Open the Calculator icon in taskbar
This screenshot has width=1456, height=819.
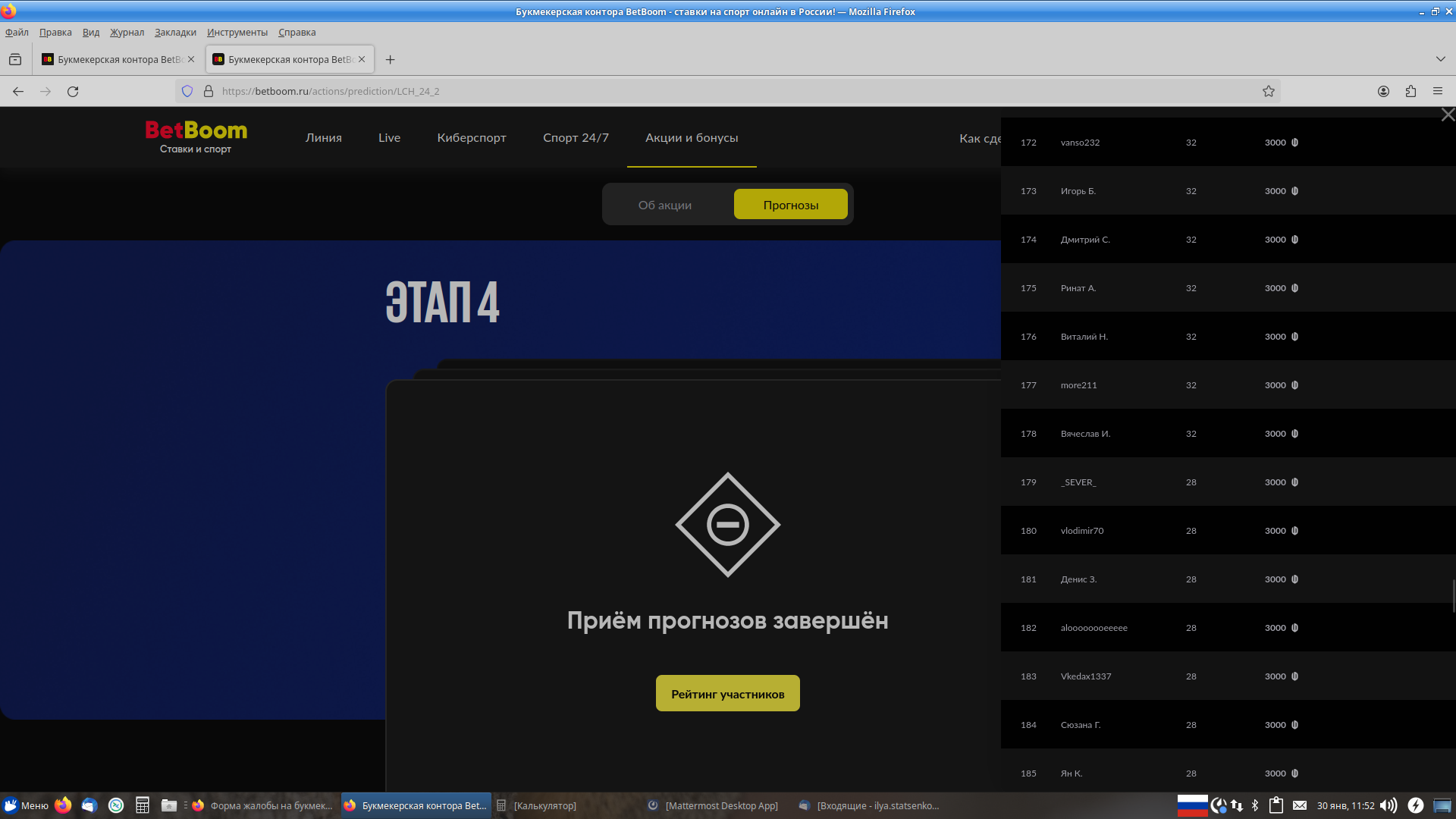[x=142, y=805]
